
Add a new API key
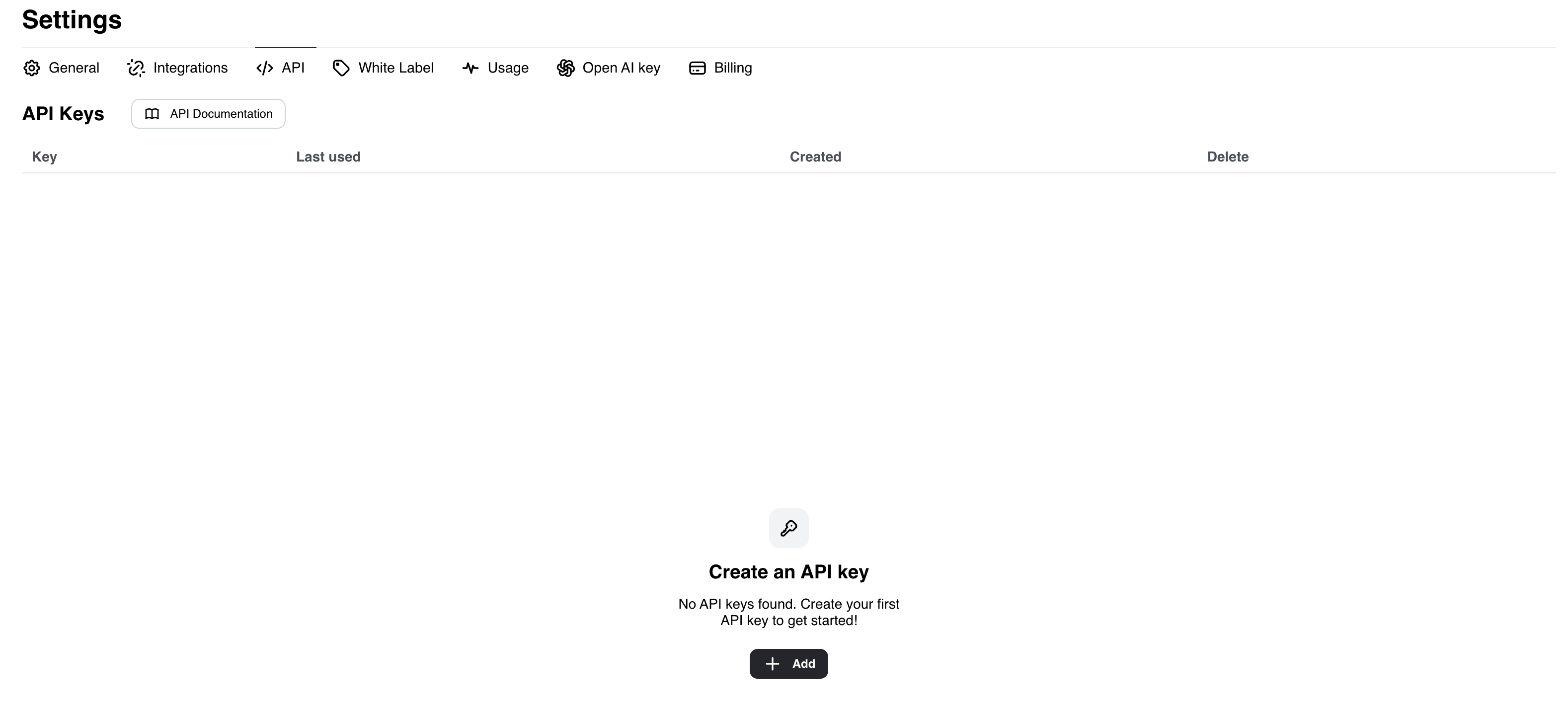(x=789, y=663)
